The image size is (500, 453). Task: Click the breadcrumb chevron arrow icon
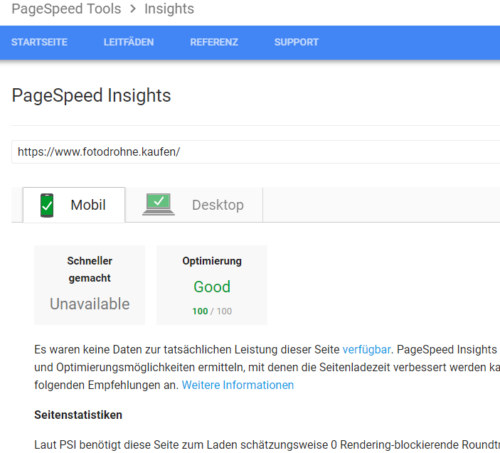coord(133,9)
